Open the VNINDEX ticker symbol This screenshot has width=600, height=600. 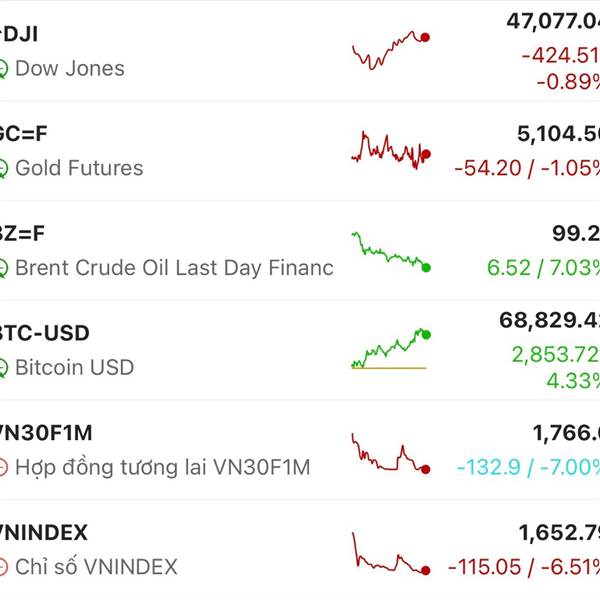click(44, 532)
